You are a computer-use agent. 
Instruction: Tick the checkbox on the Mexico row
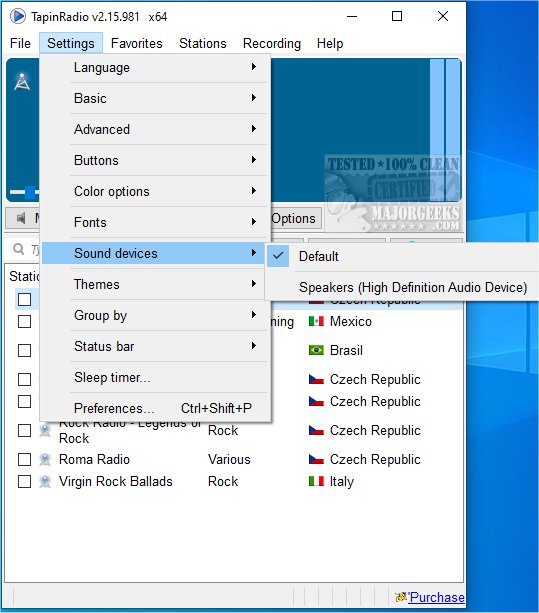coord(25,321)
